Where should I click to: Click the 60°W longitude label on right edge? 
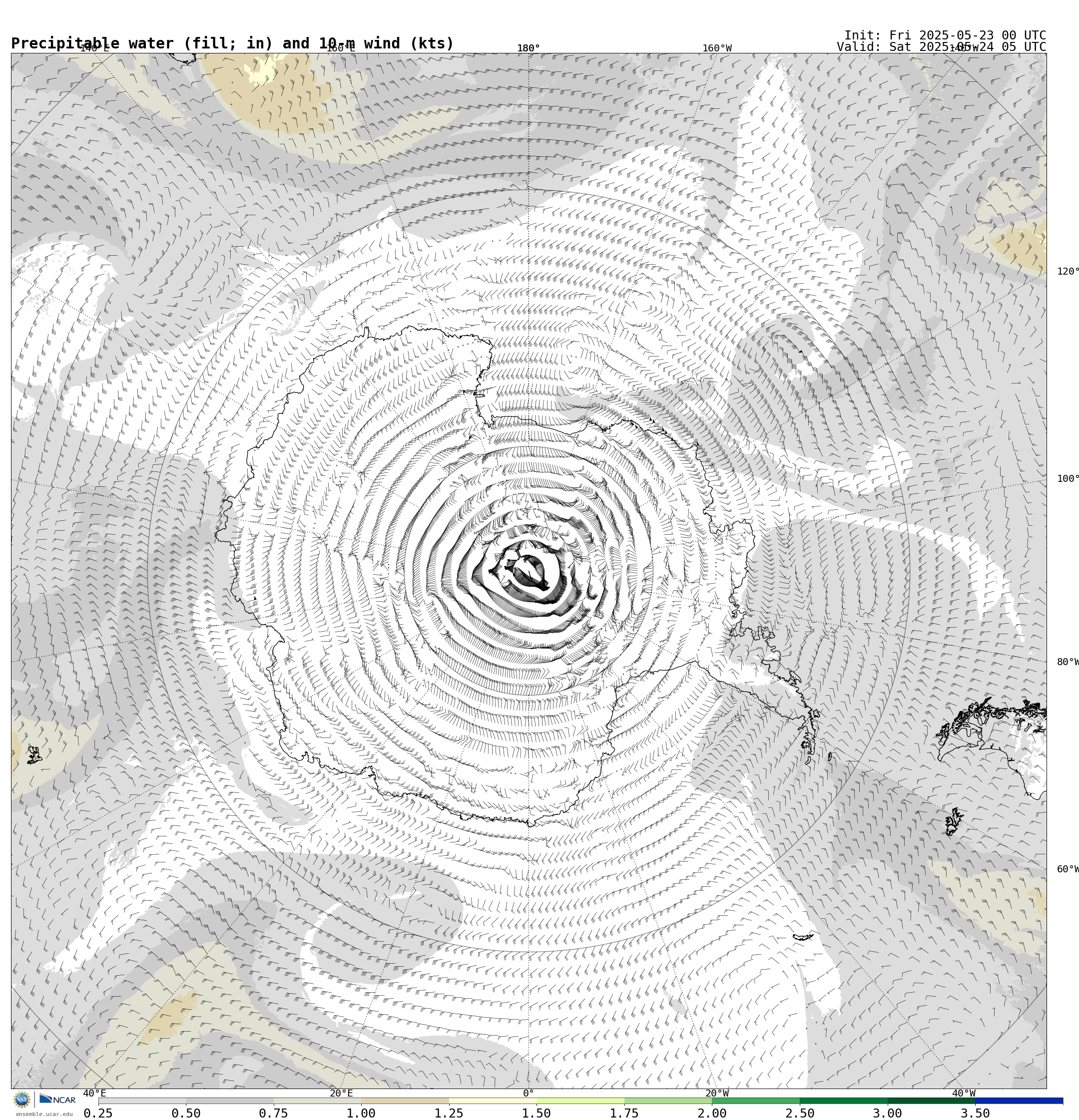[1068, 869]
